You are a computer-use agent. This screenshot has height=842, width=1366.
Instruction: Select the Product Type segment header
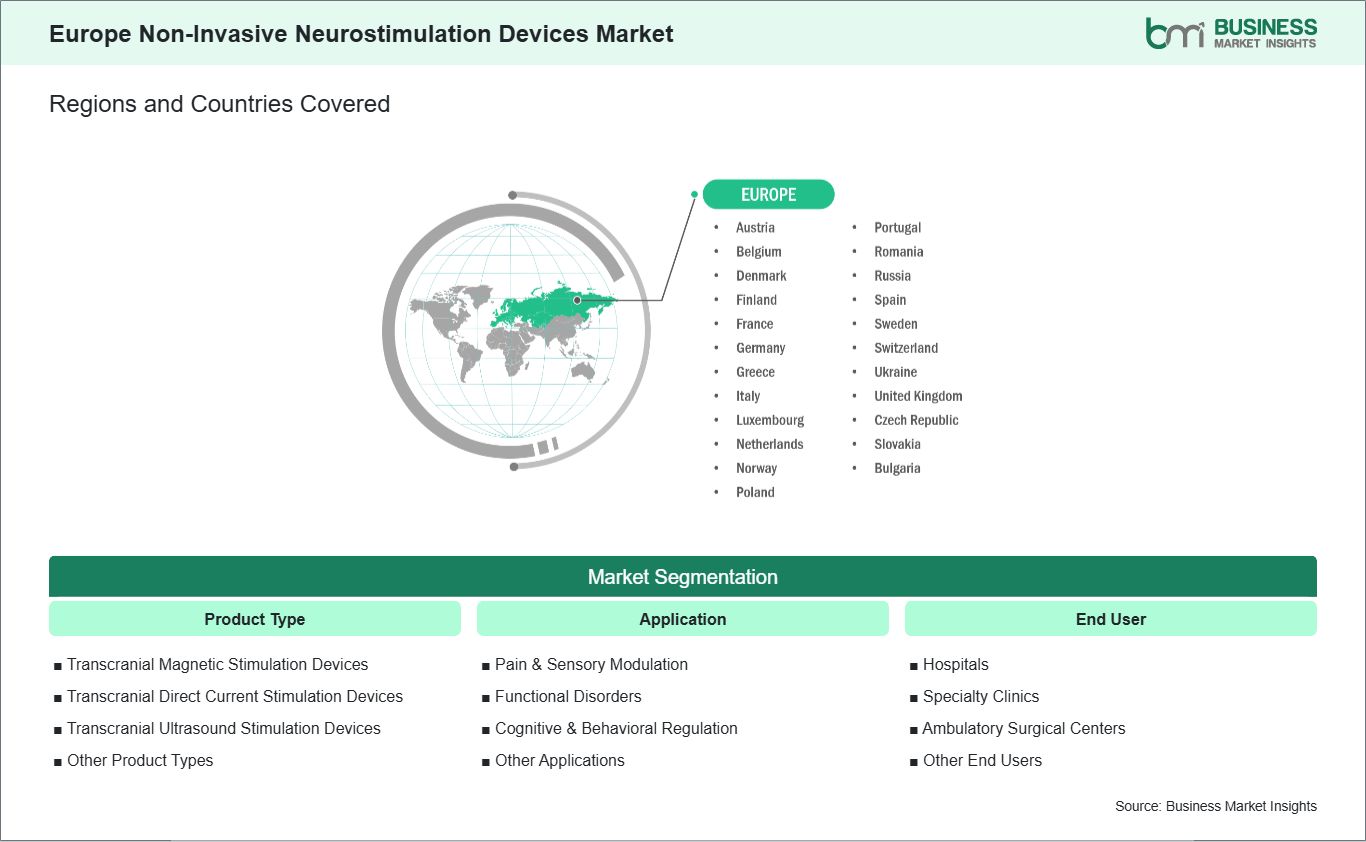point(255,619)
